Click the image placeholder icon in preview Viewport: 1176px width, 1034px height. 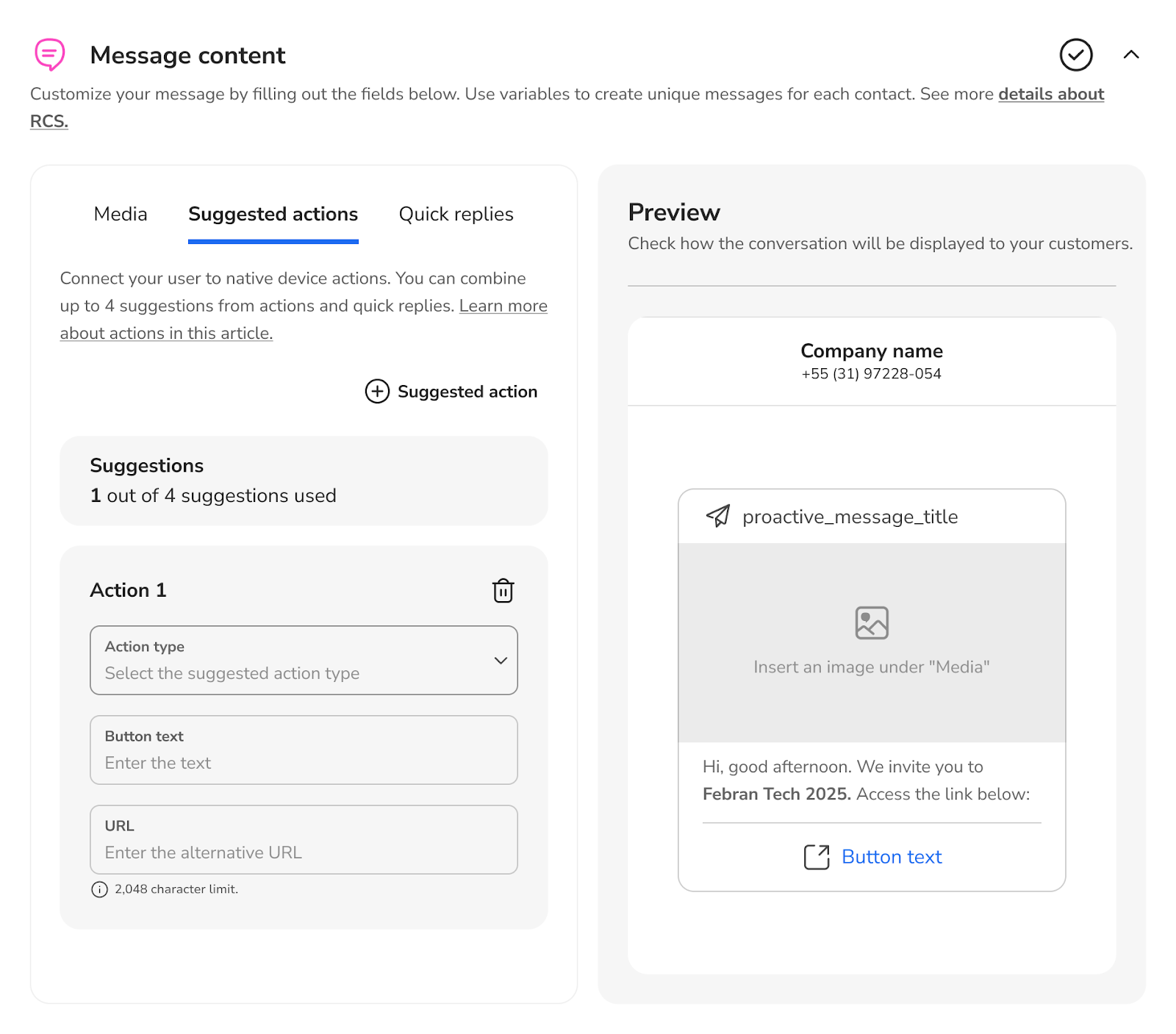tap(872, 623)
